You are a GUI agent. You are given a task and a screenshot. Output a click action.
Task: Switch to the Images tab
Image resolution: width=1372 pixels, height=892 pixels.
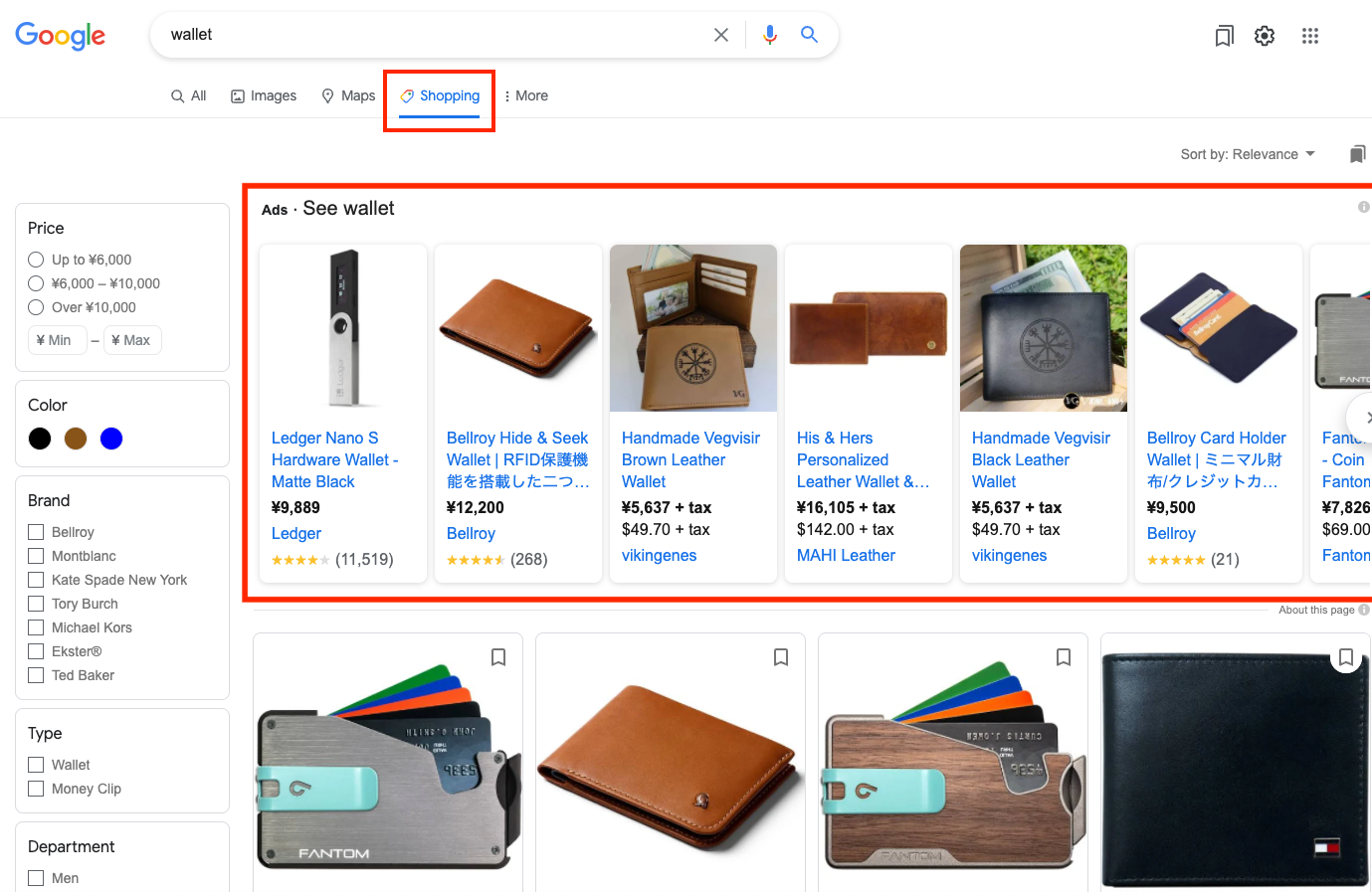[263, 95]
